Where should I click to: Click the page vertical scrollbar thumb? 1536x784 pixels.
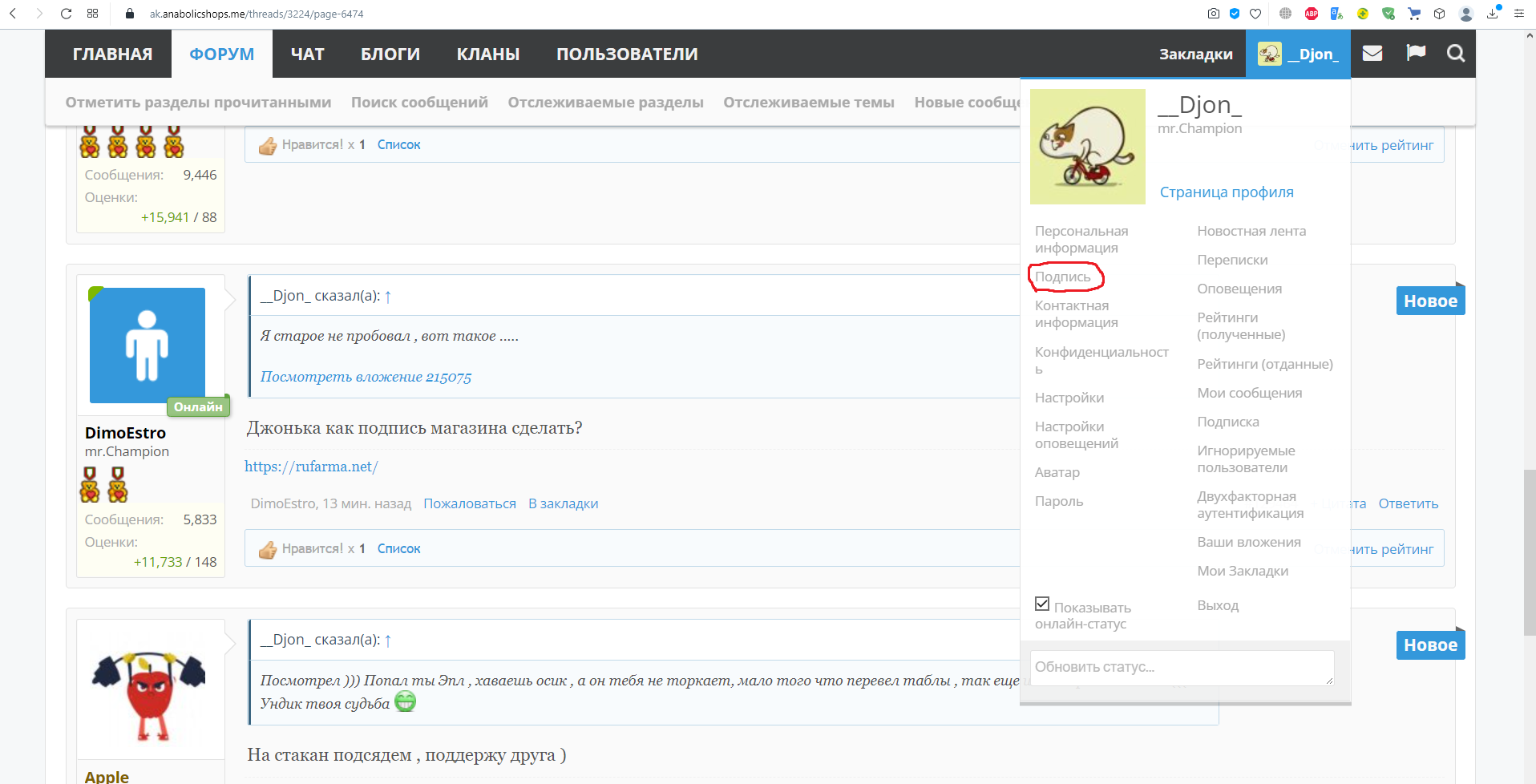click(1530, 552)
